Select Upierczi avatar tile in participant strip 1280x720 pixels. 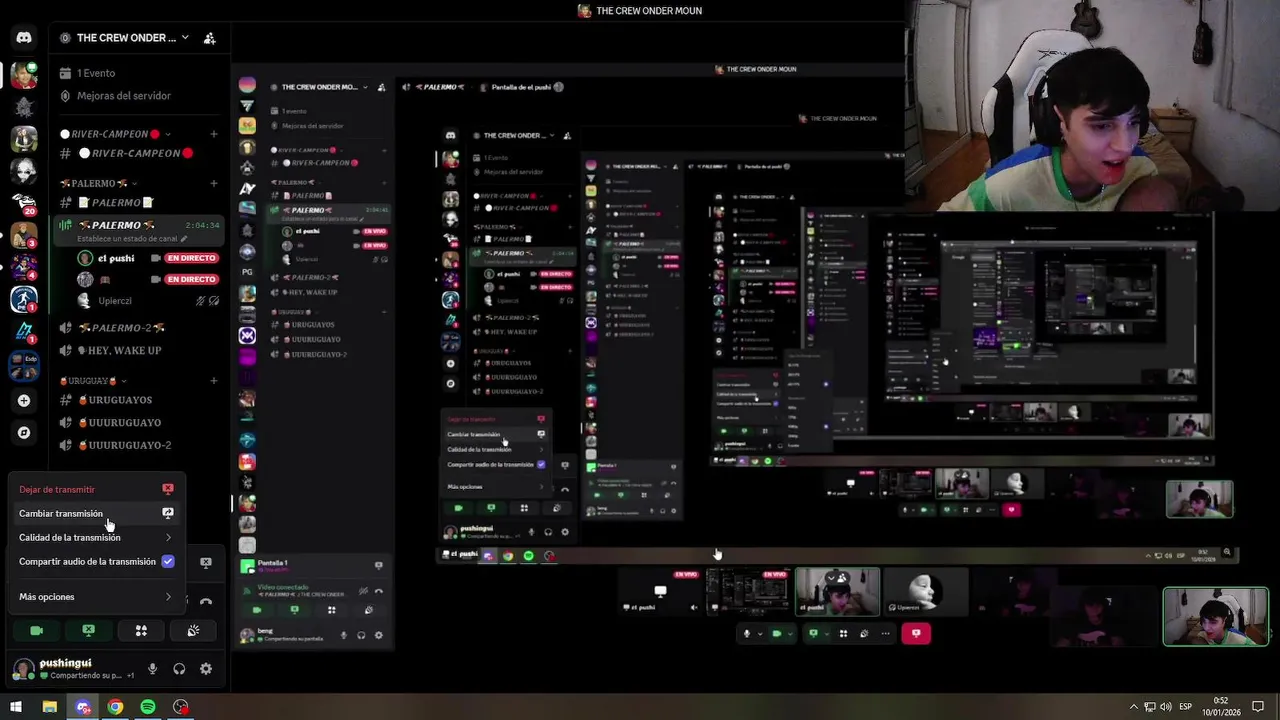pyautogui.click(x=925, y=592)
